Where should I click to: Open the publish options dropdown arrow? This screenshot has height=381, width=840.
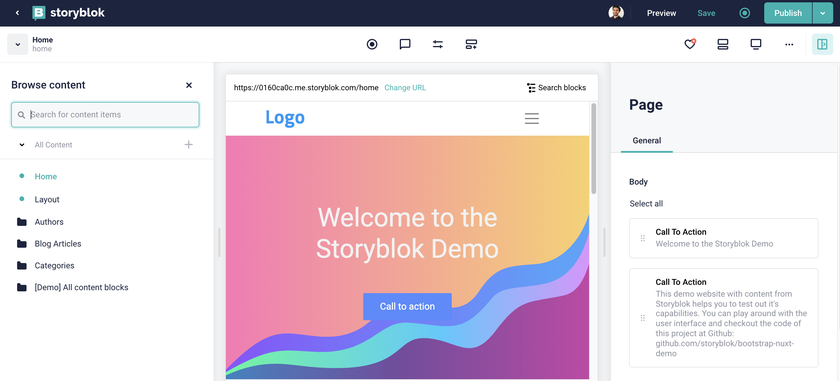[x=823, y=13]
